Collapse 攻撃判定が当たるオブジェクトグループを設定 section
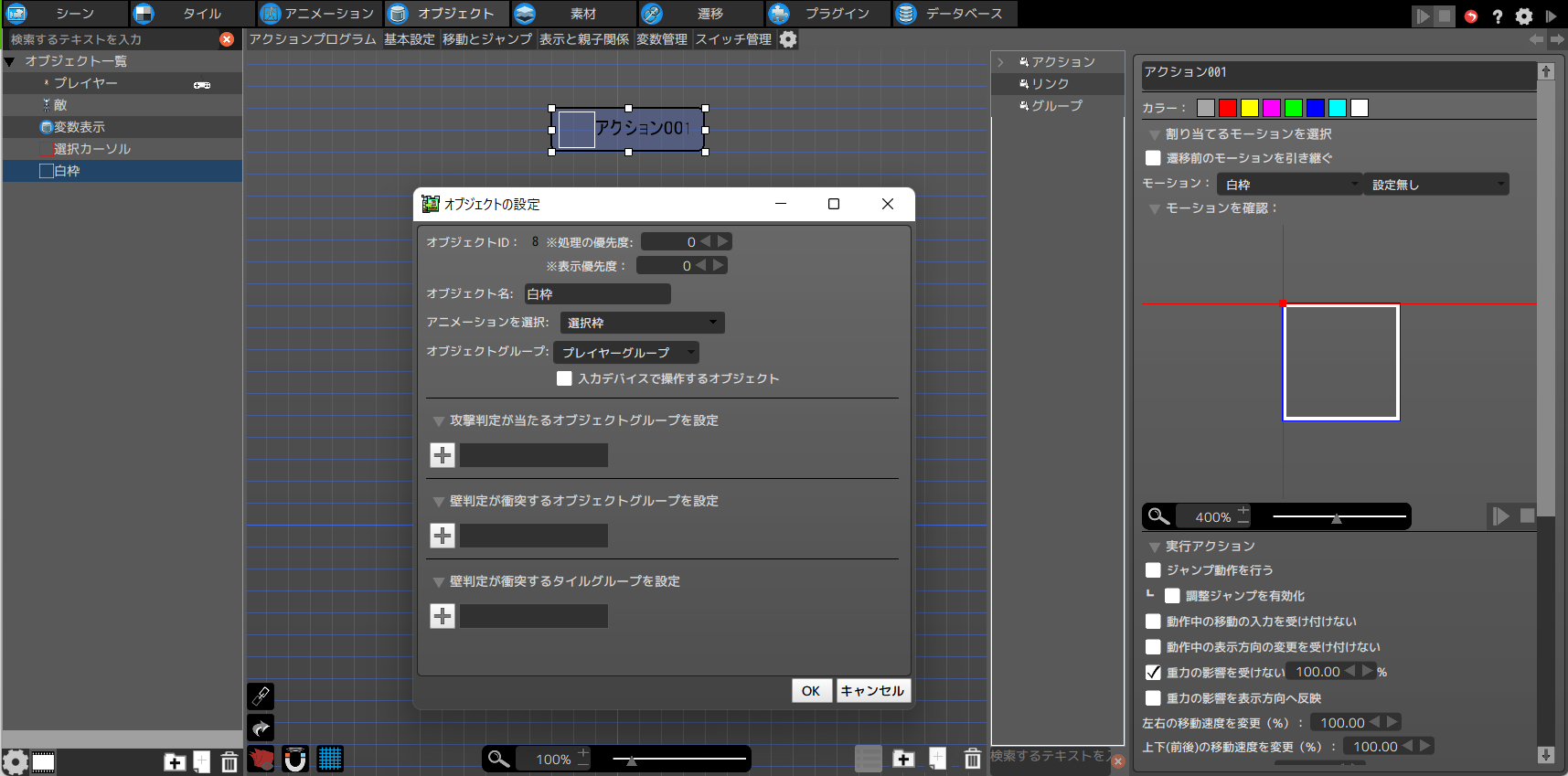The width and height of the screenshot is (1568, 776). pos(439,421)
